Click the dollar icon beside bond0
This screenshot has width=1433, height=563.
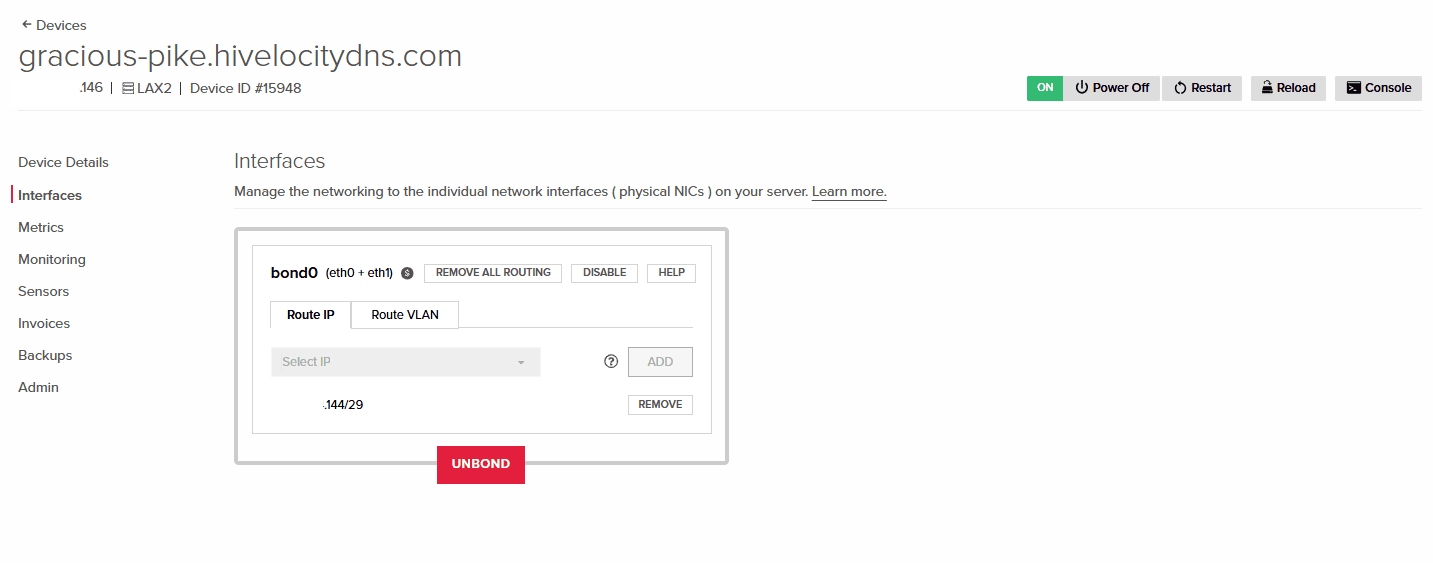(407, 273)
